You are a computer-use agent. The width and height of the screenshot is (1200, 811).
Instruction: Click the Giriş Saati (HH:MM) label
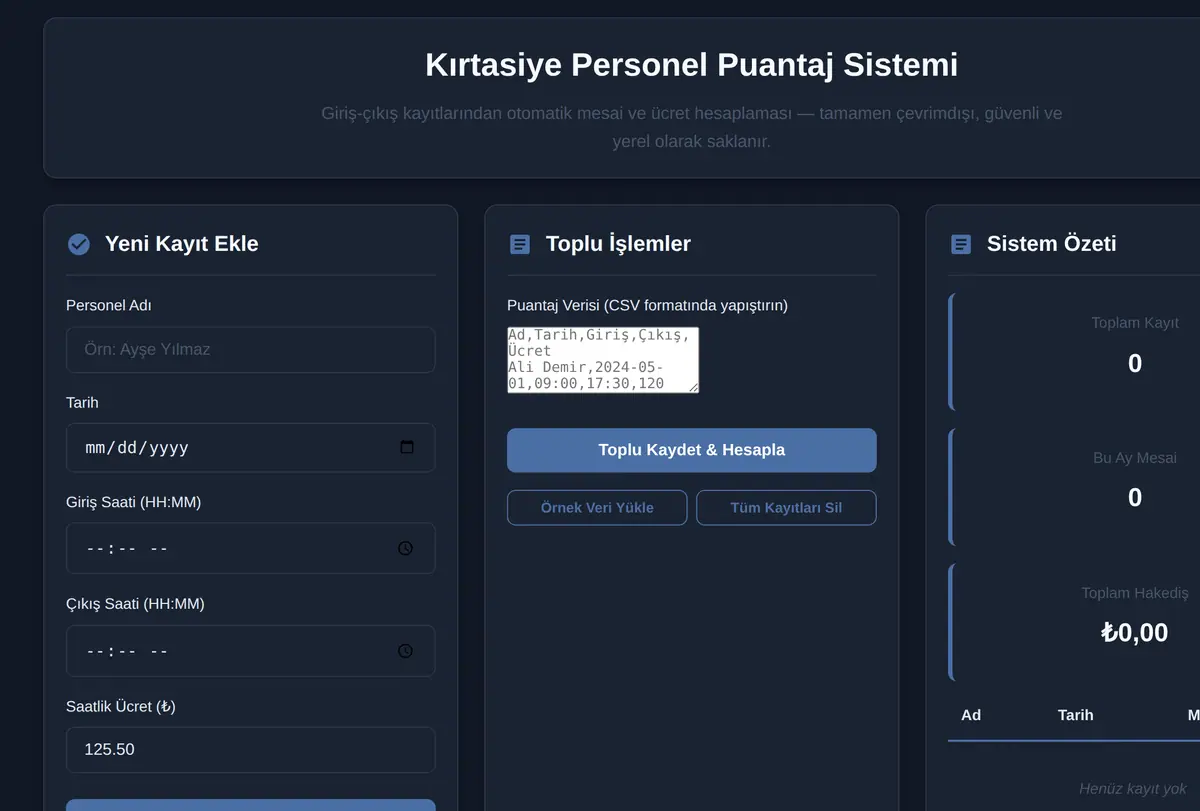[x=134, y=502]
